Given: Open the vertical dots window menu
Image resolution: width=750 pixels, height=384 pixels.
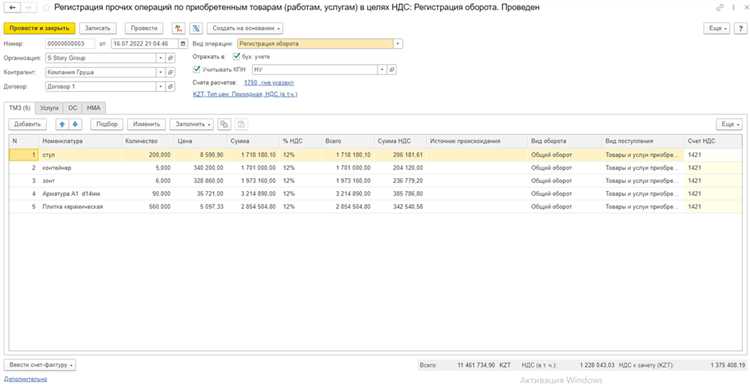Looking at the screenshot, I should tap(734, 8).
